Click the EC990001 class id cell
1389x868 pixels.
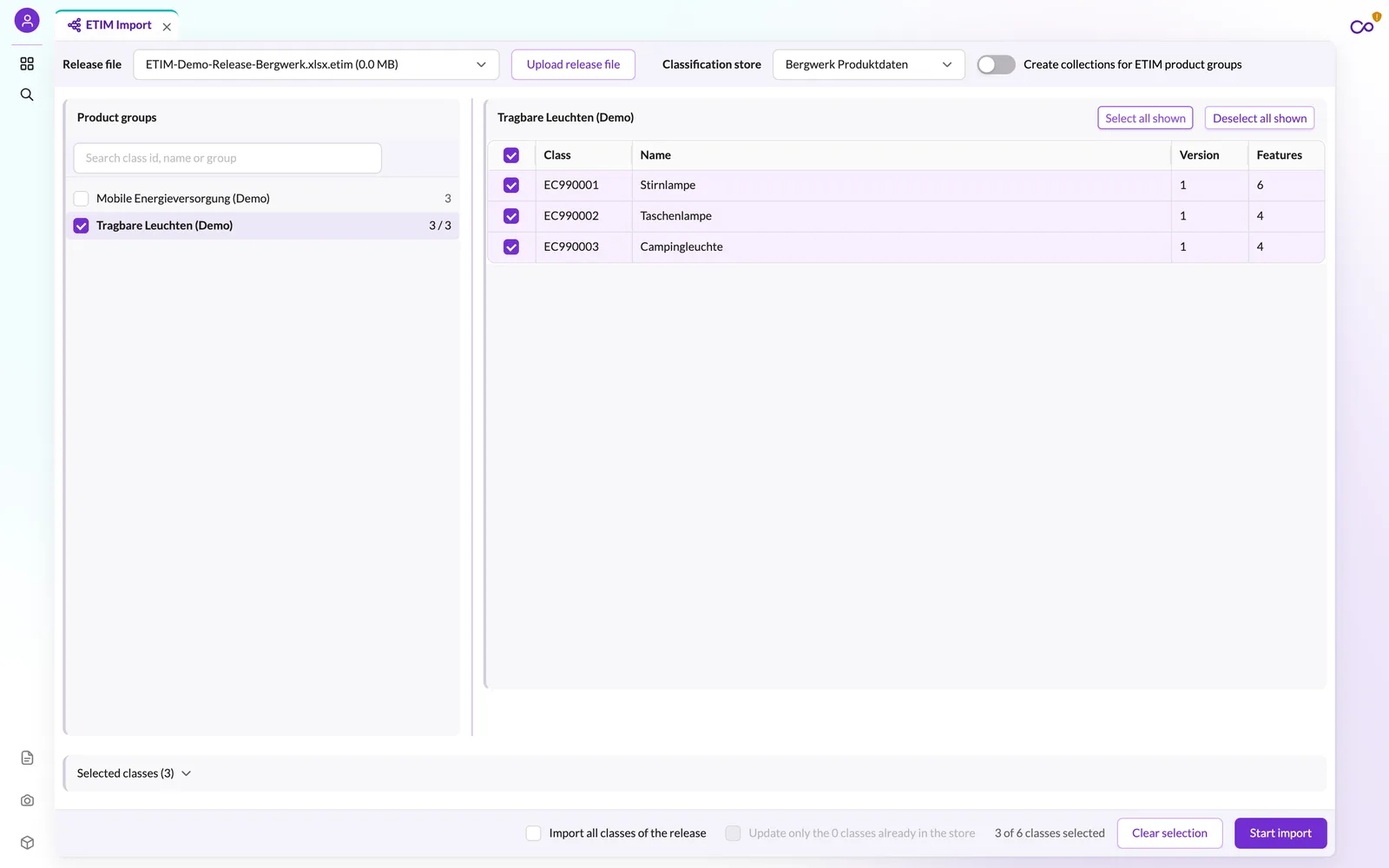583,186
